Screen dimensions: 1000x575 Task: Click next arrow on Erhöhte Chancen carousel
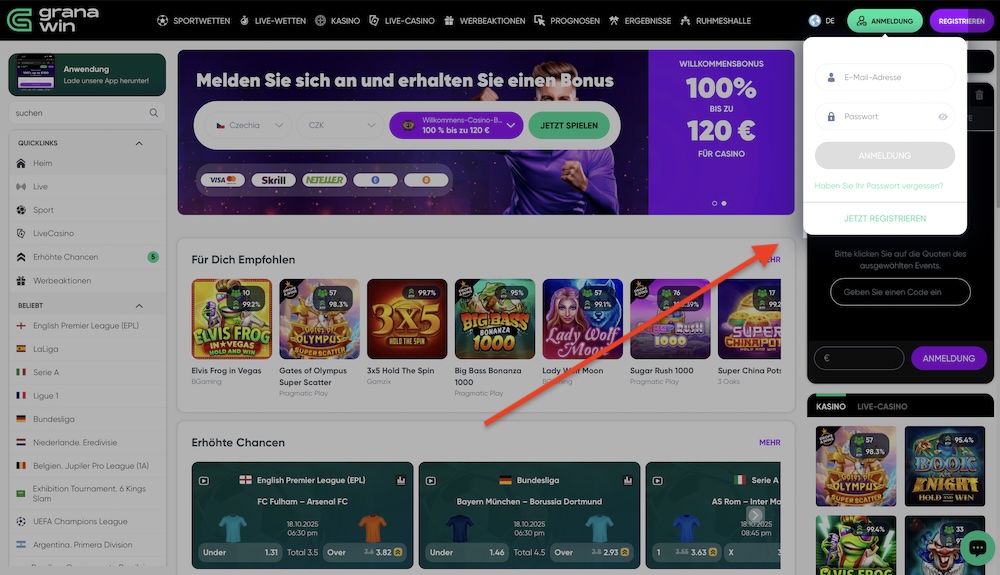[x=754, y=515]
